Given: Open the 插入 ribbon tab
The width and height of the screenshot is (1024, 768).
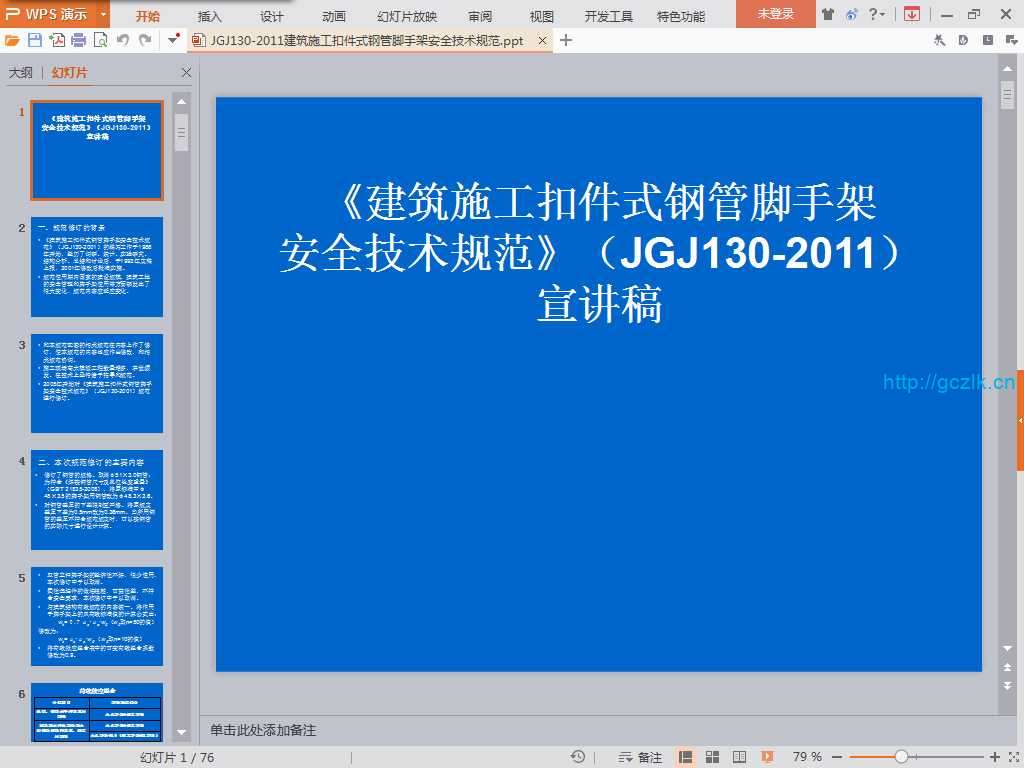Looking at the screenshot, I should tap(210, 16).
